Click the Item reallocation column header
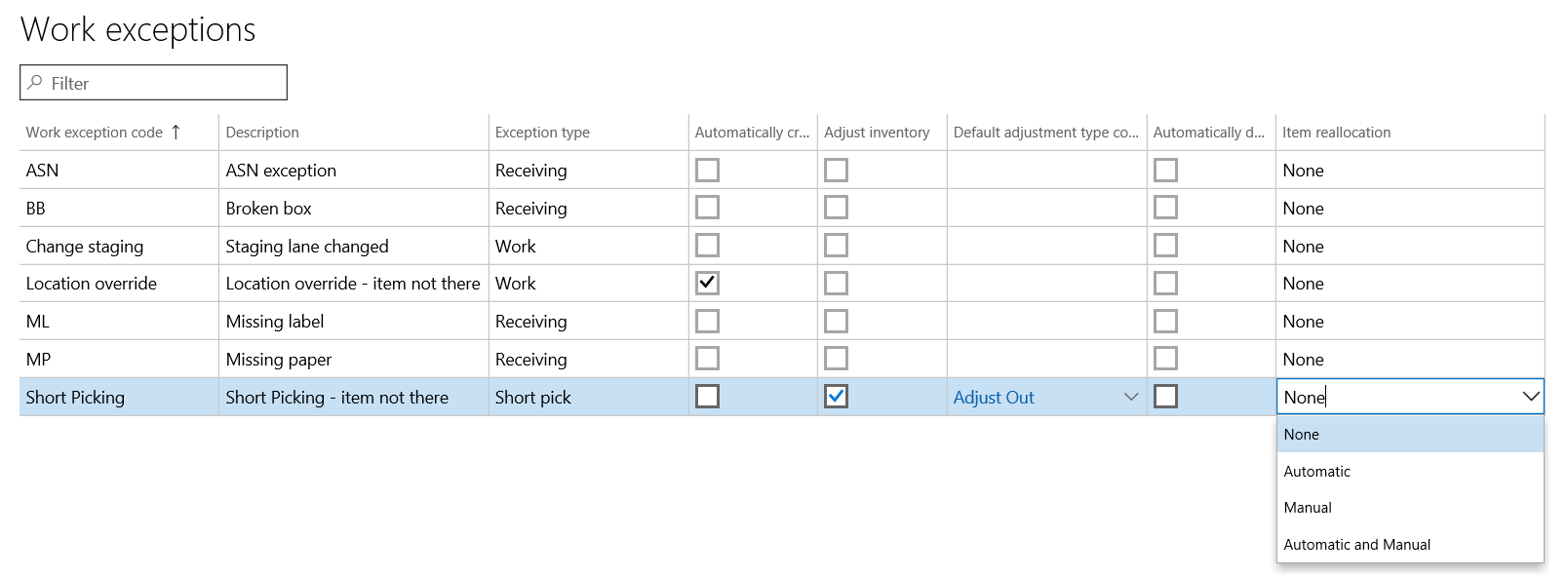The width and height of the screenshot is (1568, 576). pos(1336,133)
